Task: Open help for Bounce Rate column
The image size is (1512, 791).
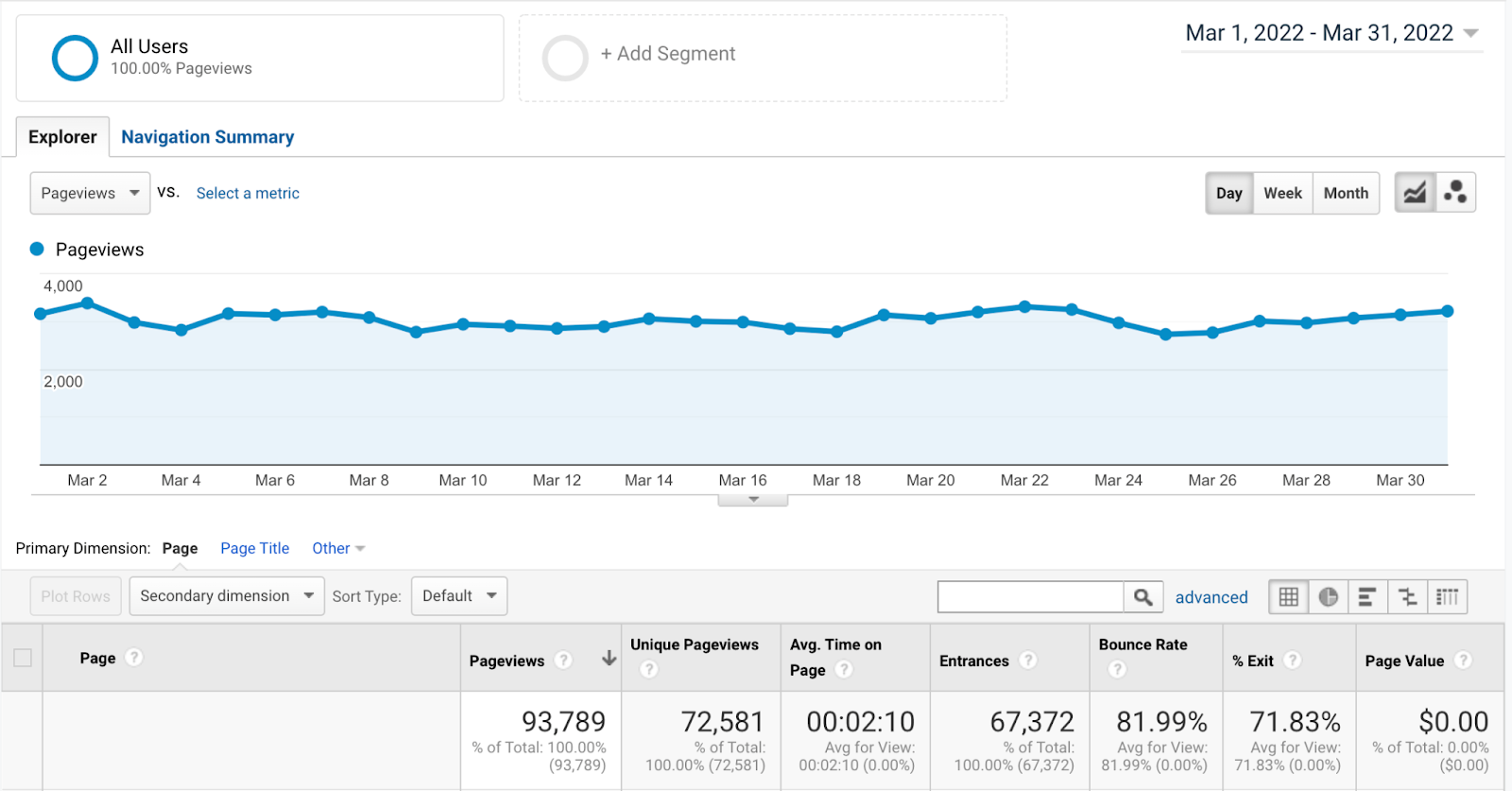Action: click(1117, 669)
